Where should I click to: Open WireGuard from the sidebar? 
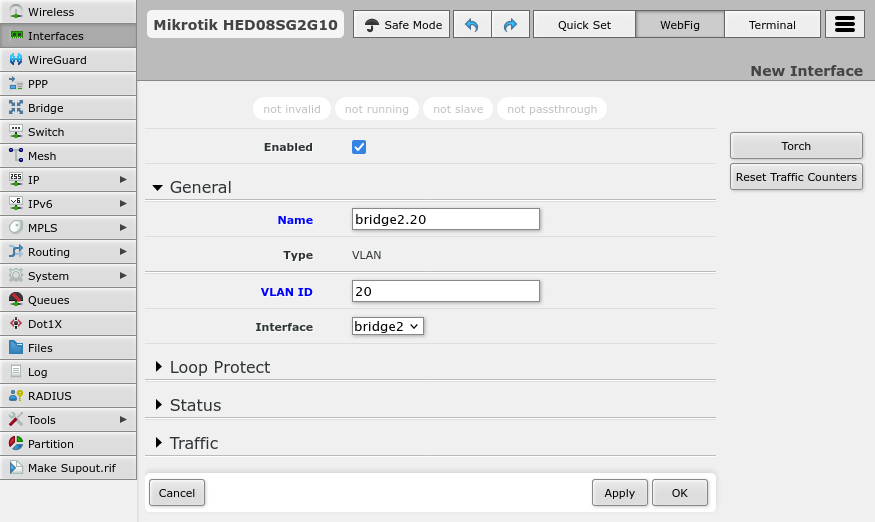(x=57, y=60)
